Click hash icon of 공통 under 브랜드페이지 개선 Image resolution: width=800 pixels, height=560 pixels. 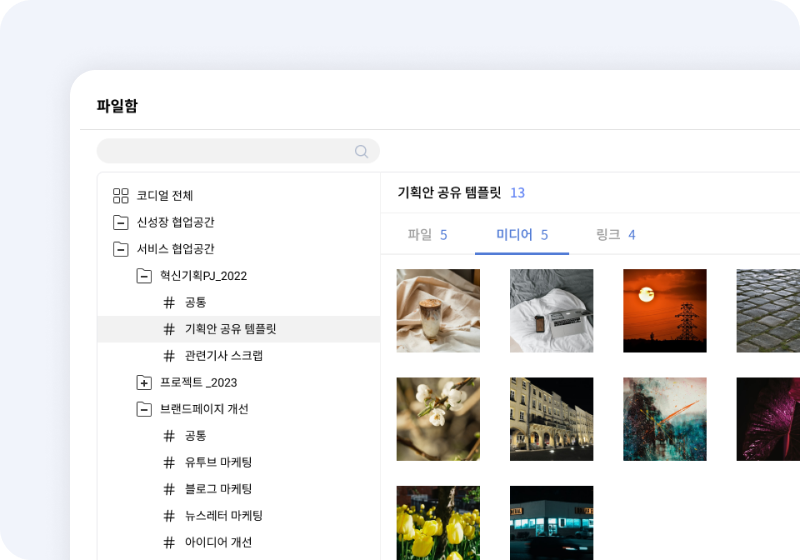[169, 436]
